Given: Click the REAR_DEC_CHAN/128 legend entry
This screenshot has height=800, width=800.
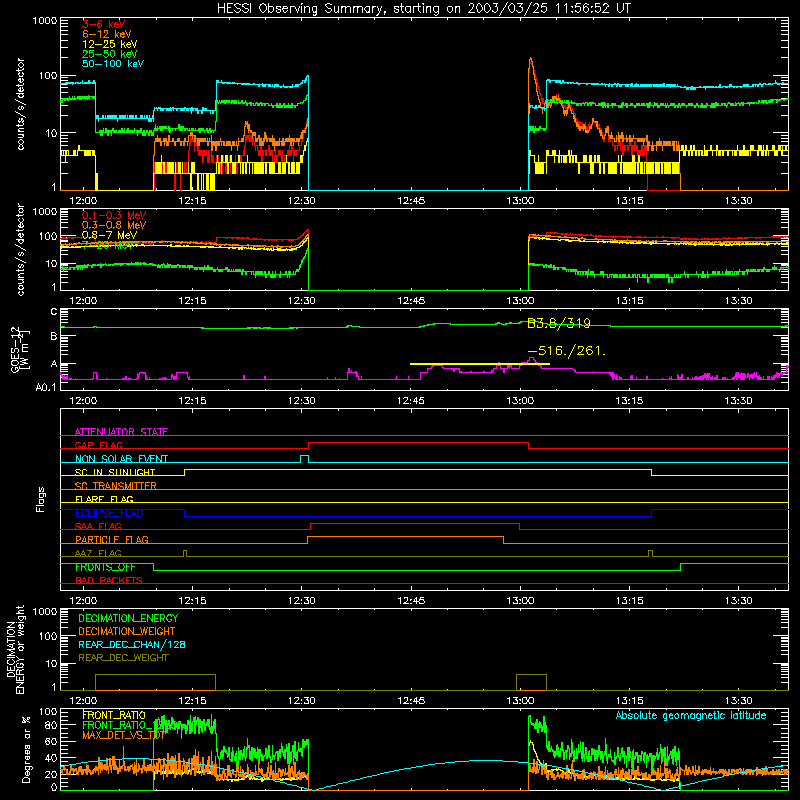Looking at the screenshot, I should [x=132, y=644].
